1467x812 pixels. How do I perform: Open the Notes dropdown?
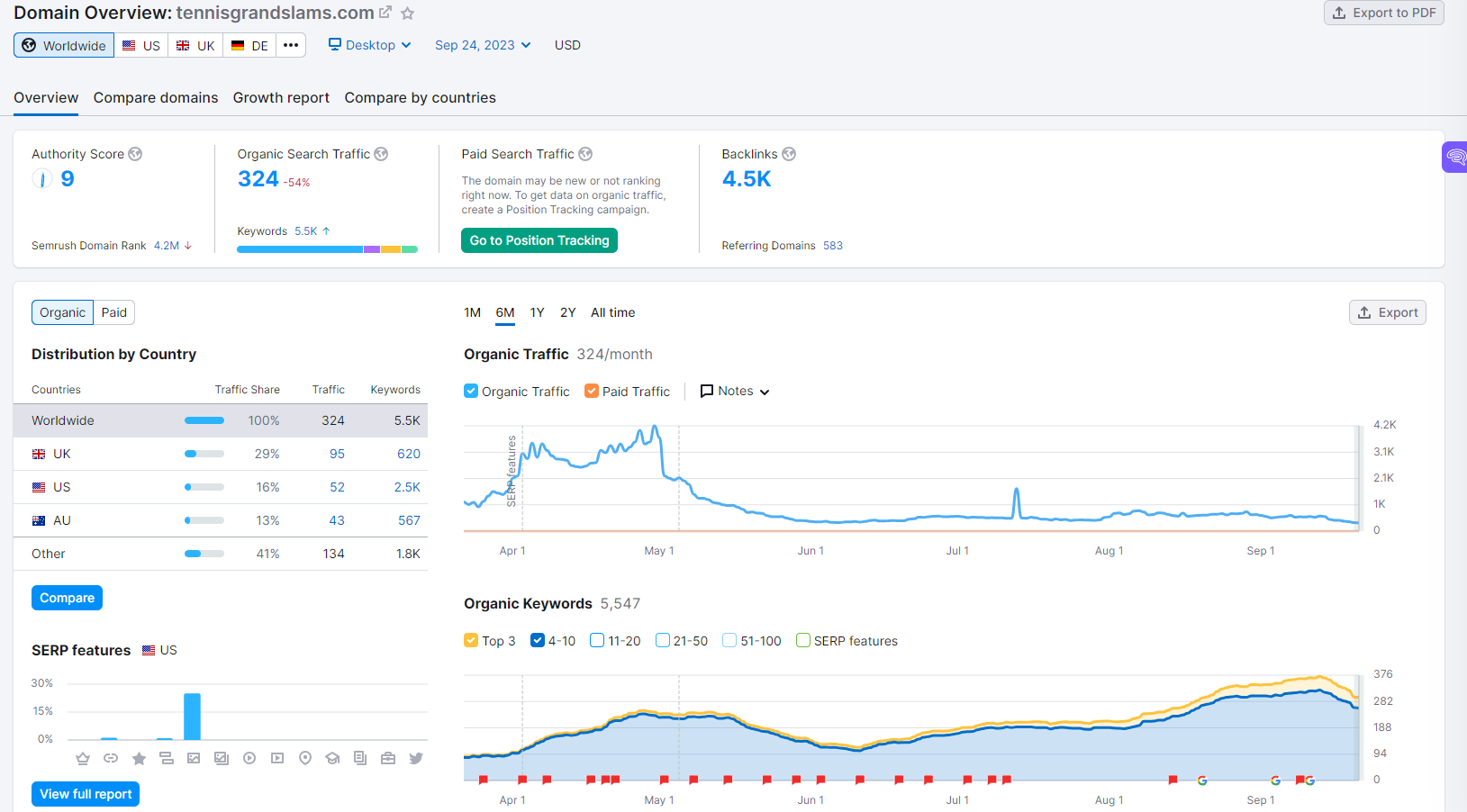pyautogui.click(x=735, y=391)
